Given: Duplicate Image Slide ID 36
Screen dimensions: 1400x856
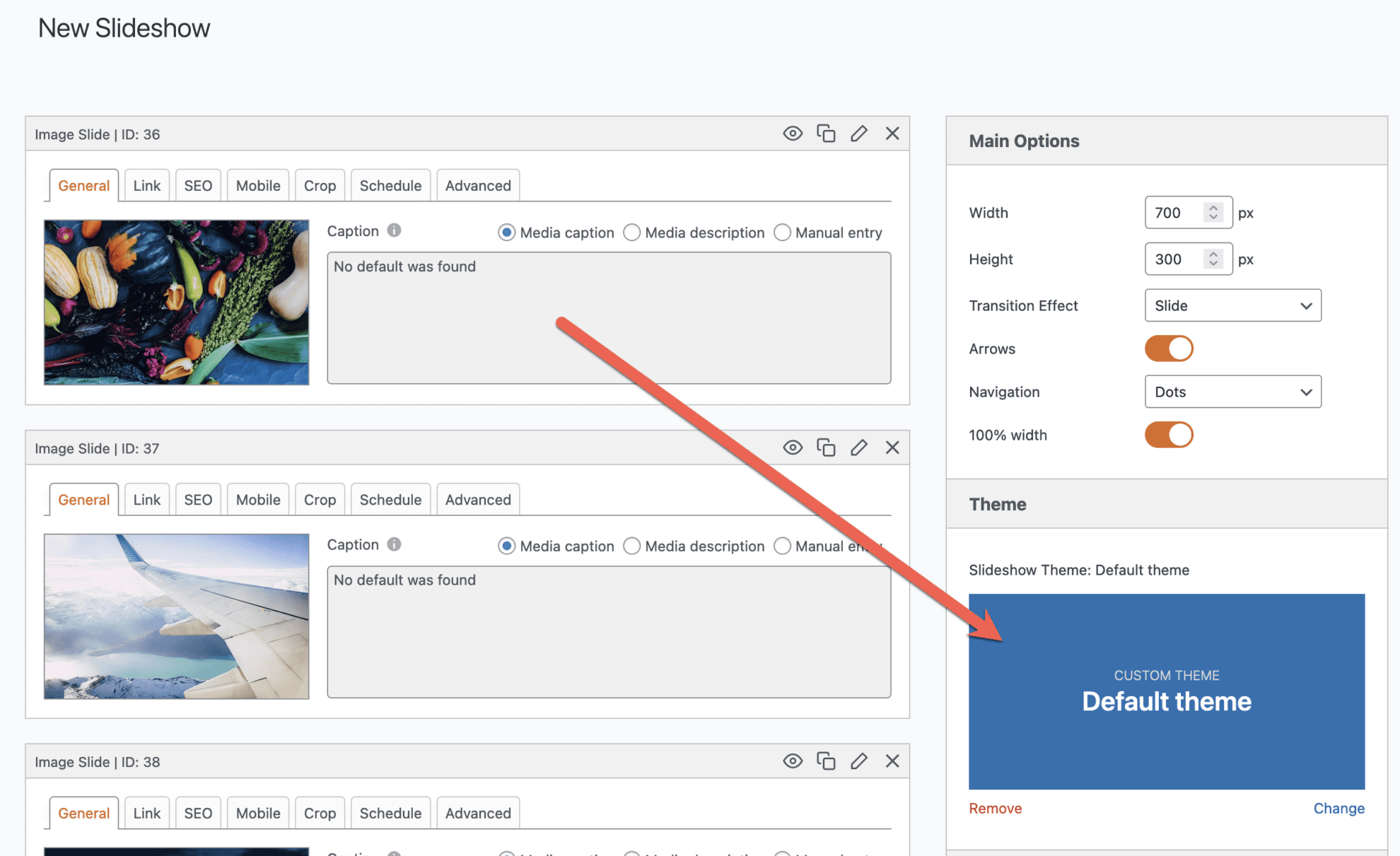Looking at the screenshot, I should [x=826, y=133].
